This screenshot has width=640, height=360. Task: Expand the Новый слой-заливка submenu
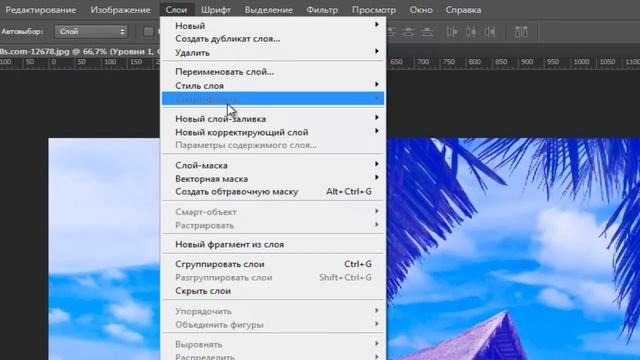pyautogui.click(x=273, y=119)
